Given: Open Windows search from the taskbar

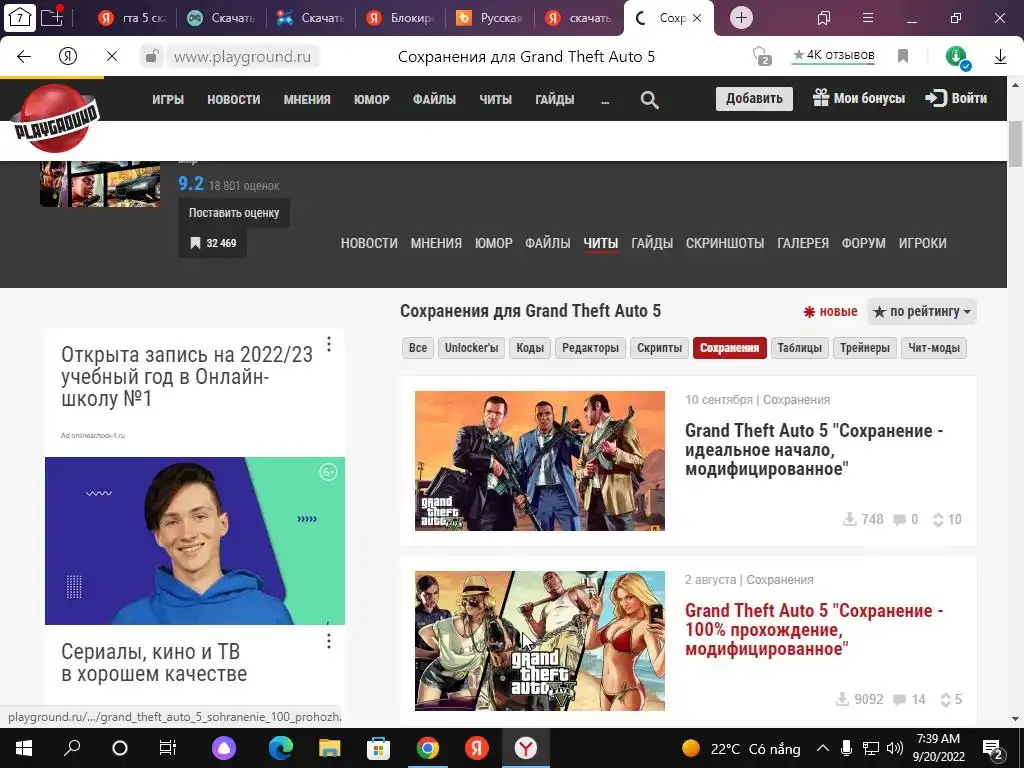Looking at the screenshot, I should pyautogui.click(x=72, y=747).
